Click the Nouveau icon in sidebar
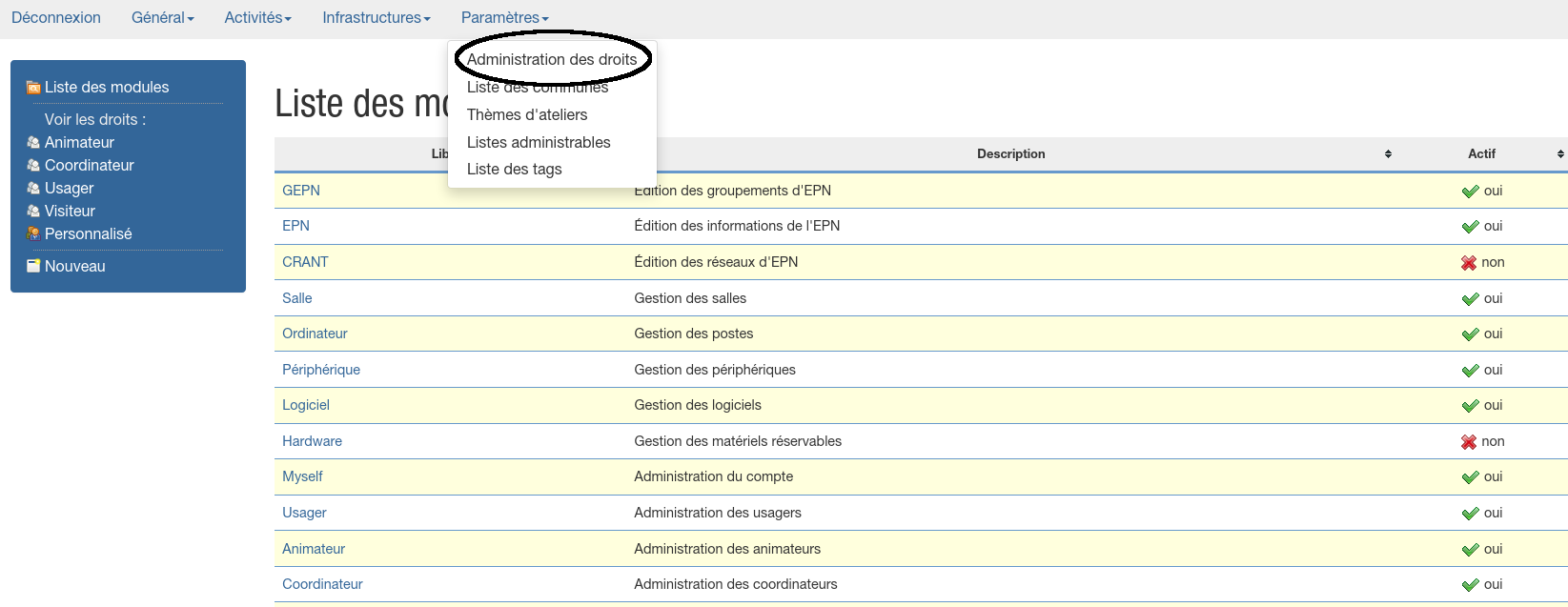 pos(33,267)
